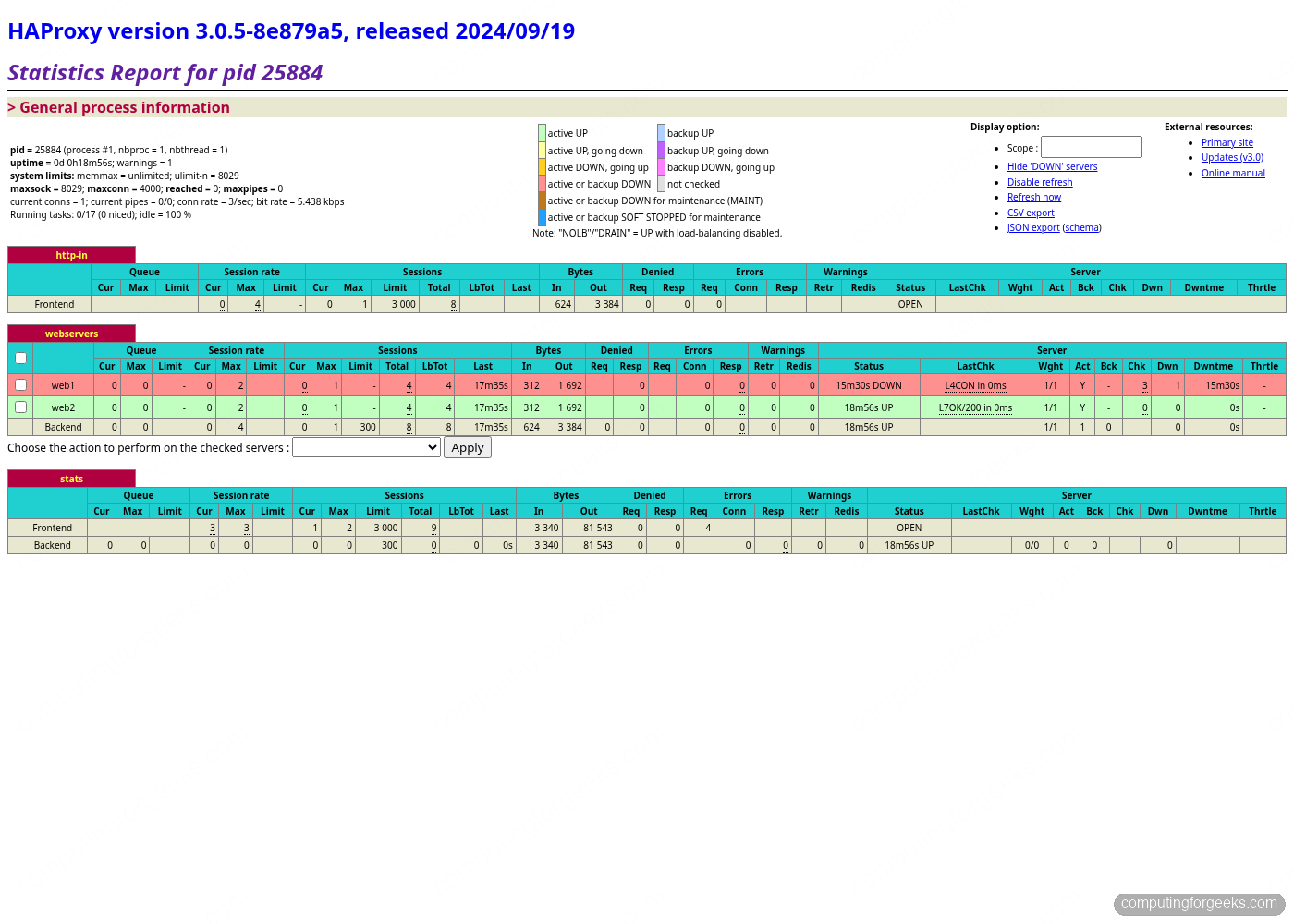Click the Primary site link
The image size is (1294, 924).
coord(1227,142)
